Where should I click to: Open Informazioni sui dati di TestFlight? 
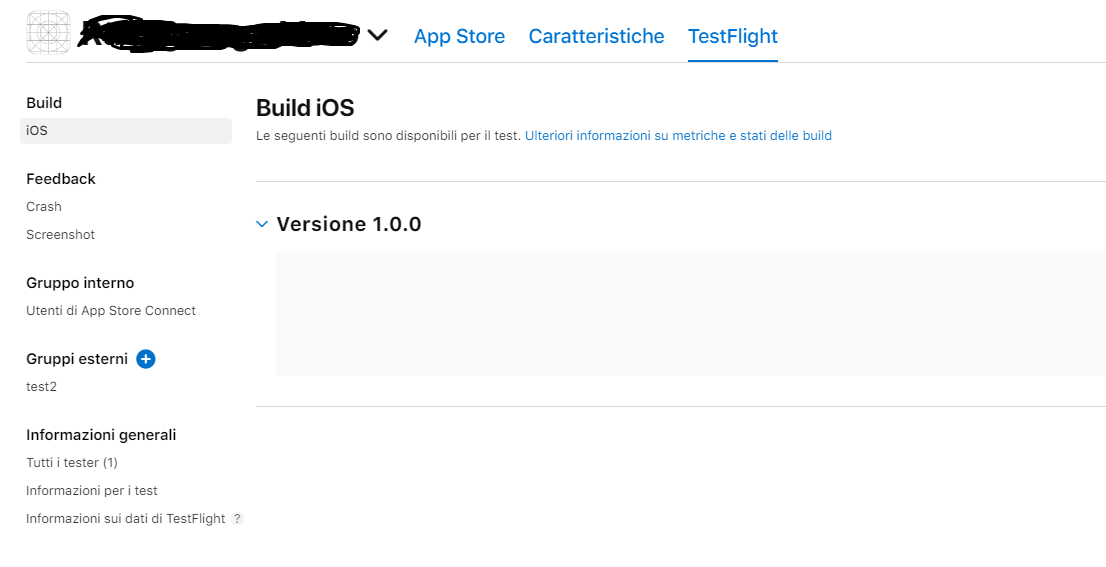(x=126, y=519)
